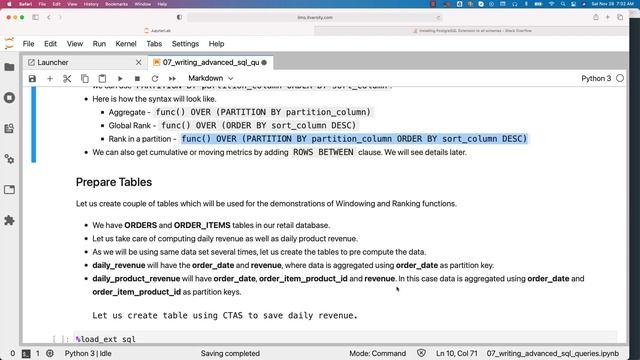The width and height of the screenshot is (640, 360).
Task: Click the terminal count icon in status bar
Action: point(26,353)
